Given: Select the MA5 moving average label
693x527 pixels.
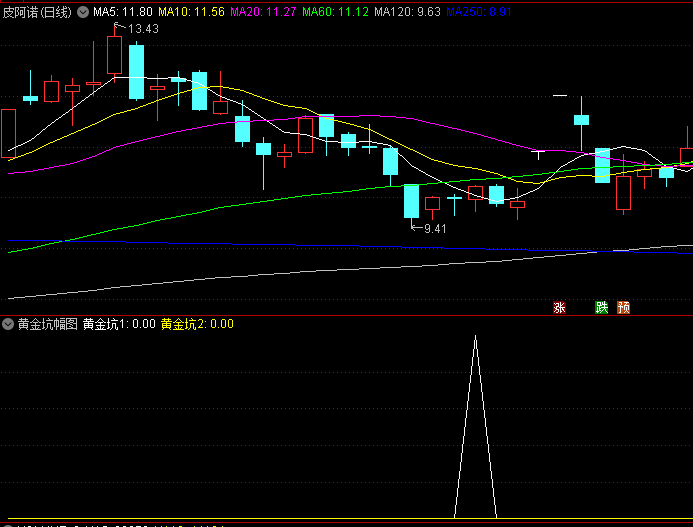Looking at the screenshot, I should point(123,12).
